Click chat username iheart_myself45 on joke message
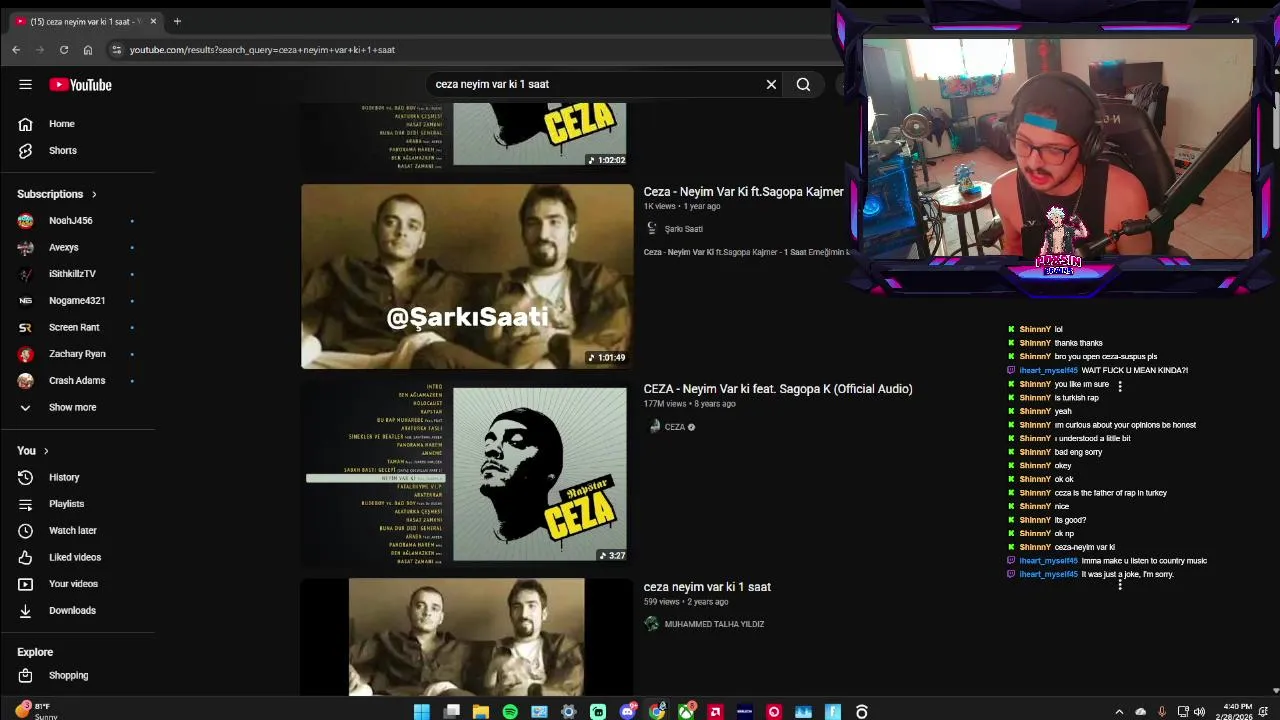 click(1048, 575)
